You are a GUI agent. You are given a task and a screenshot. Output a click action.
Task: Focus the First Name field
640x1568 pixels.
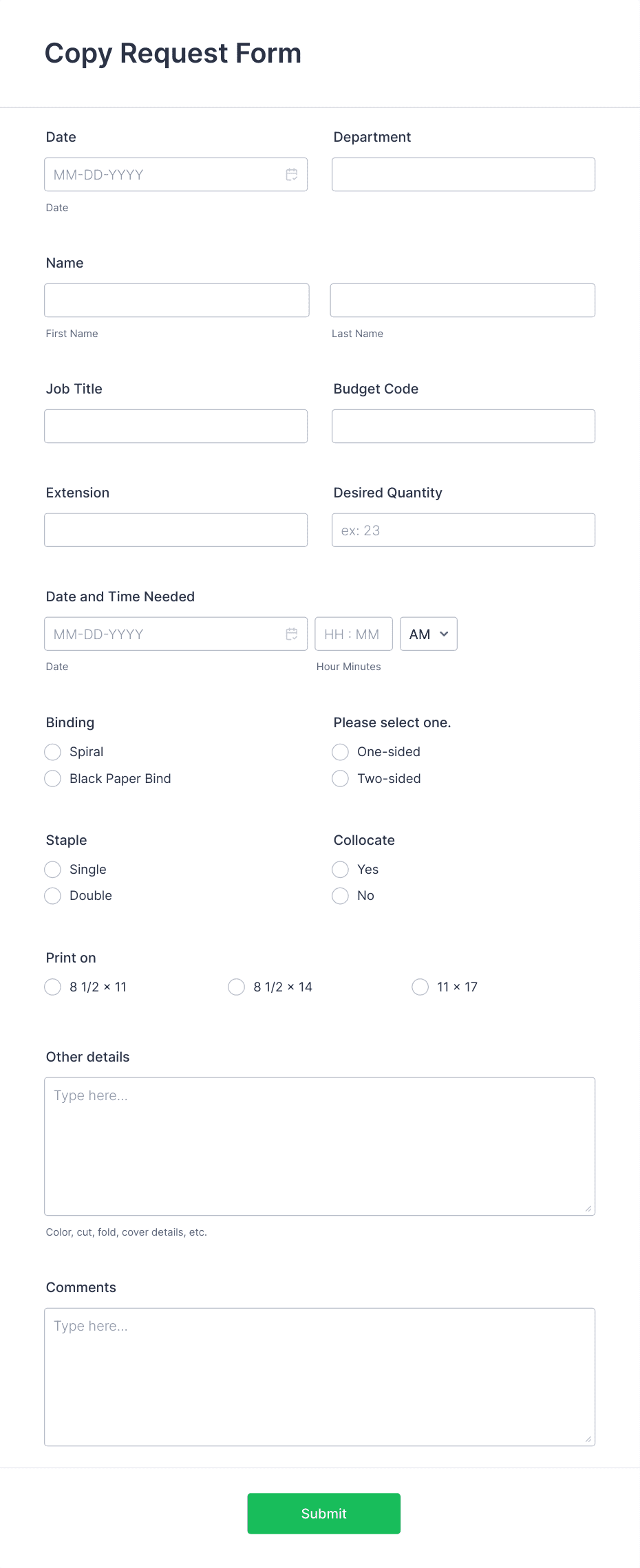coord(176,300)
